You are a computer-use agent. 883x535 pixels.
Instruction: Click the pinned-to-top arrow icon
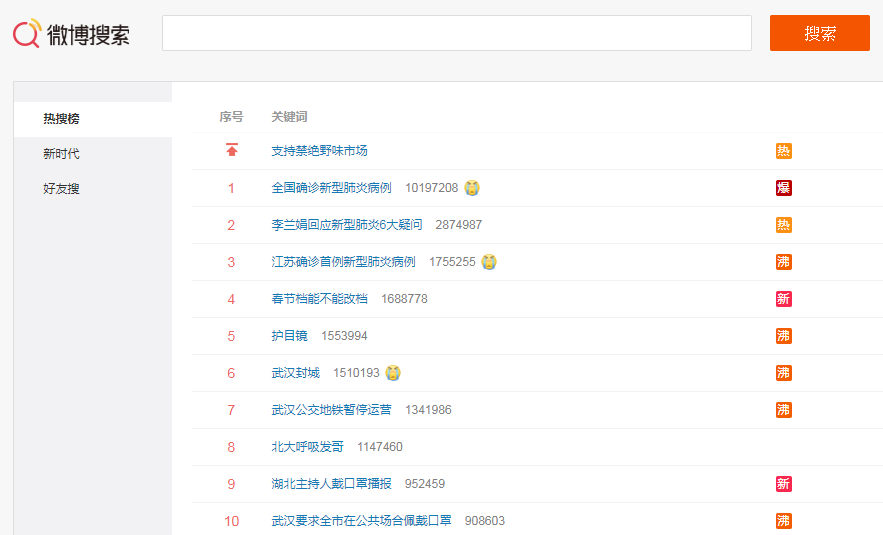231,150
